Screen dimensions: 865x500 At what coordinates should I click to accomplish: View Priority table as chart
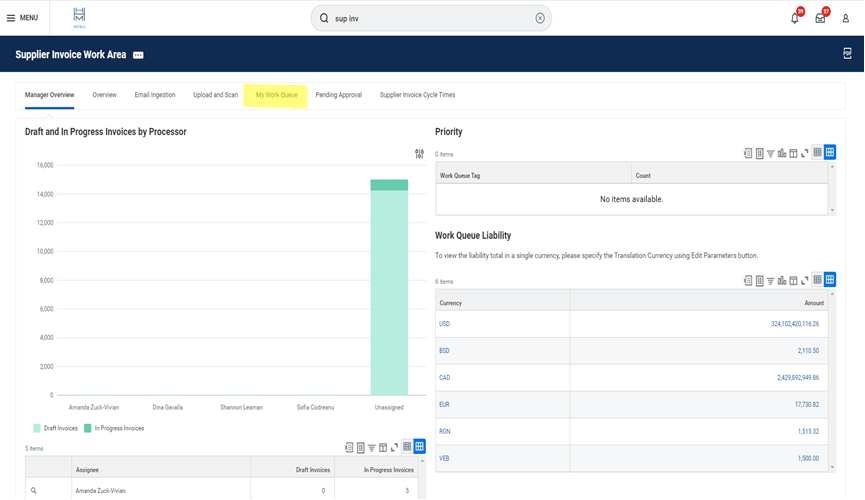point(782,153)
